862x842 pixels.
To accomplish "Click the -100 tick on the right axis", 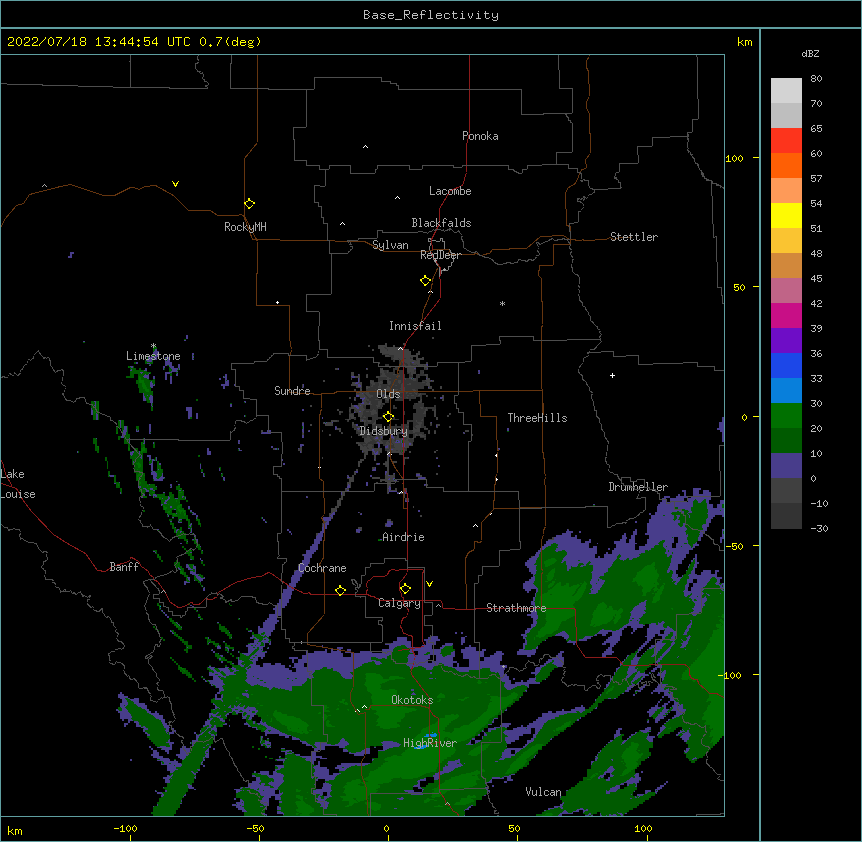I will click(x=731, y=675).
